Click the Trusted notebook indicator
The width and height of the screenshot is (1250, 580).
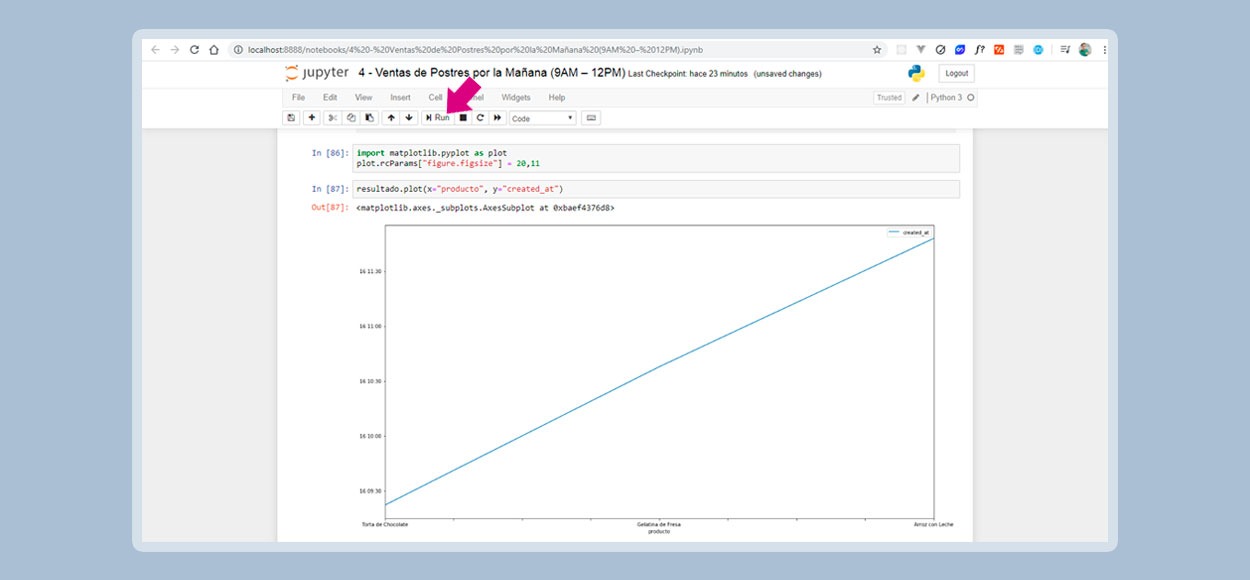click(x=889, y=98)
